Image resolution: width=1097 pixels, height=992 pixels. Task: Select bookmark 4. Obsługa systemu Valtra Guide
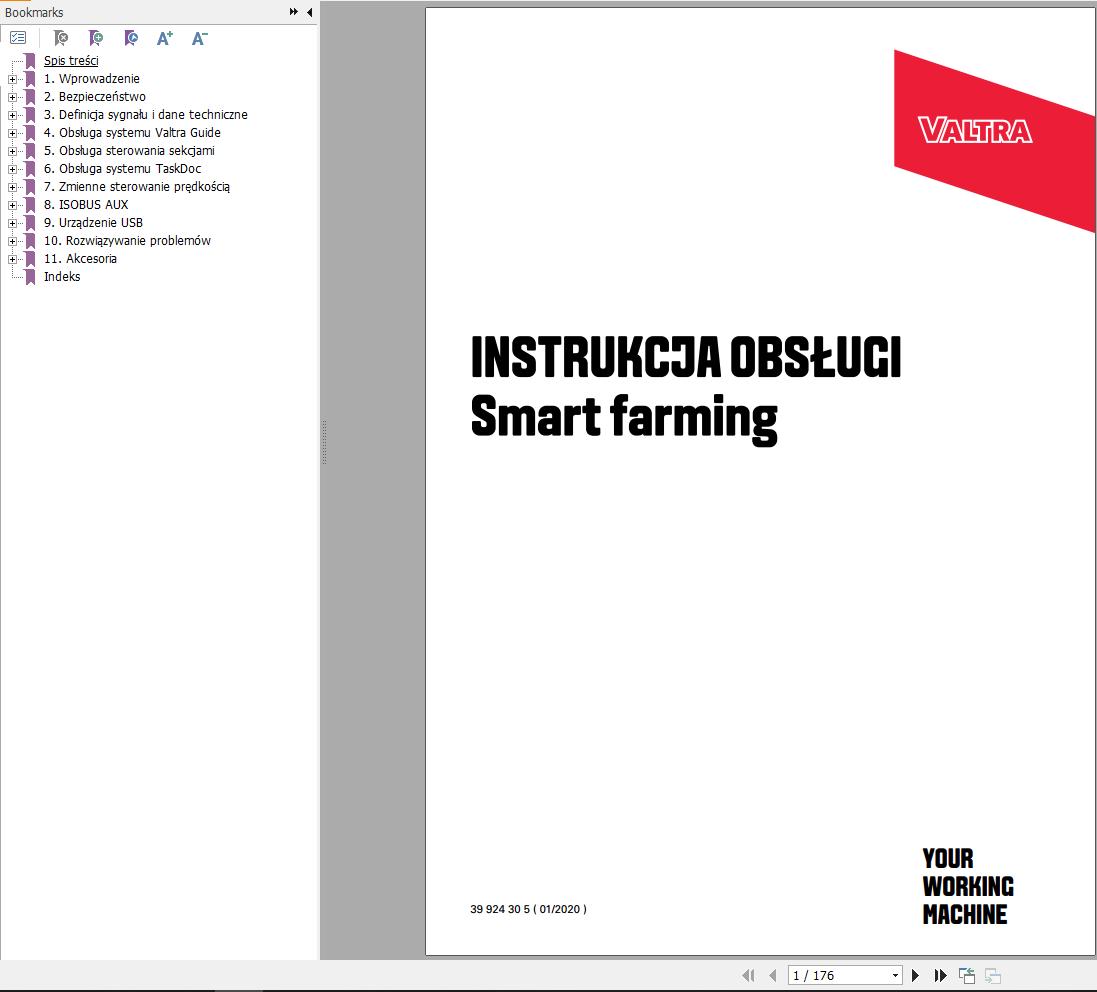[132, 132]
